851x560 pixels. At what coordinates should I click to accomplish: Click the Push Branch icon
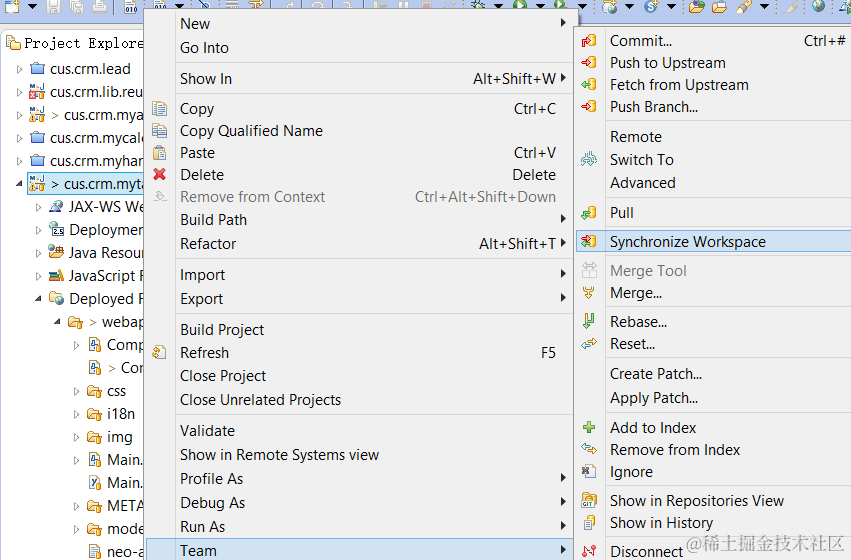[x=589, y=107]
